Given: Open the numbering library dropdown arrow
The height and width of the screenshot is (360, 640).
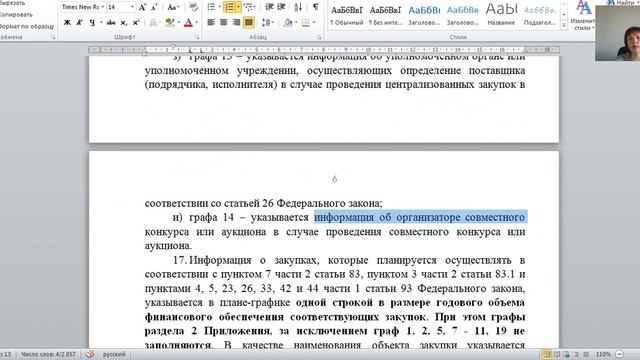Looking at the screenshot, I should [238, 7].
